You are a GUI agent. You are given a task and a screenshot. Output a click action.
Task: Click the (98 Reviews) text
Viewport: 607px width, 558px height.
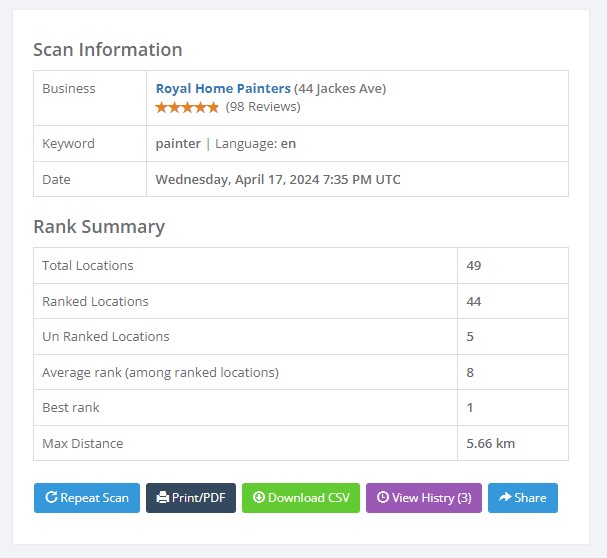coord(263,107)
